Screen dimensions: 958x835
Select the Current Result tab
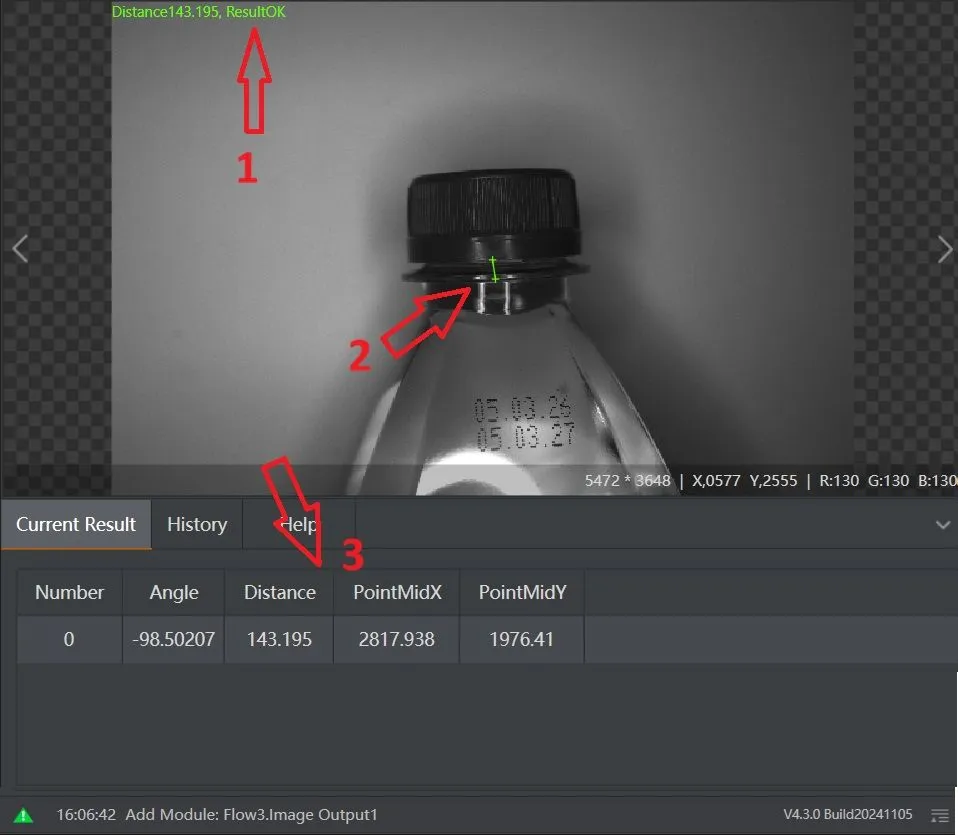click(x=76, y=525)
